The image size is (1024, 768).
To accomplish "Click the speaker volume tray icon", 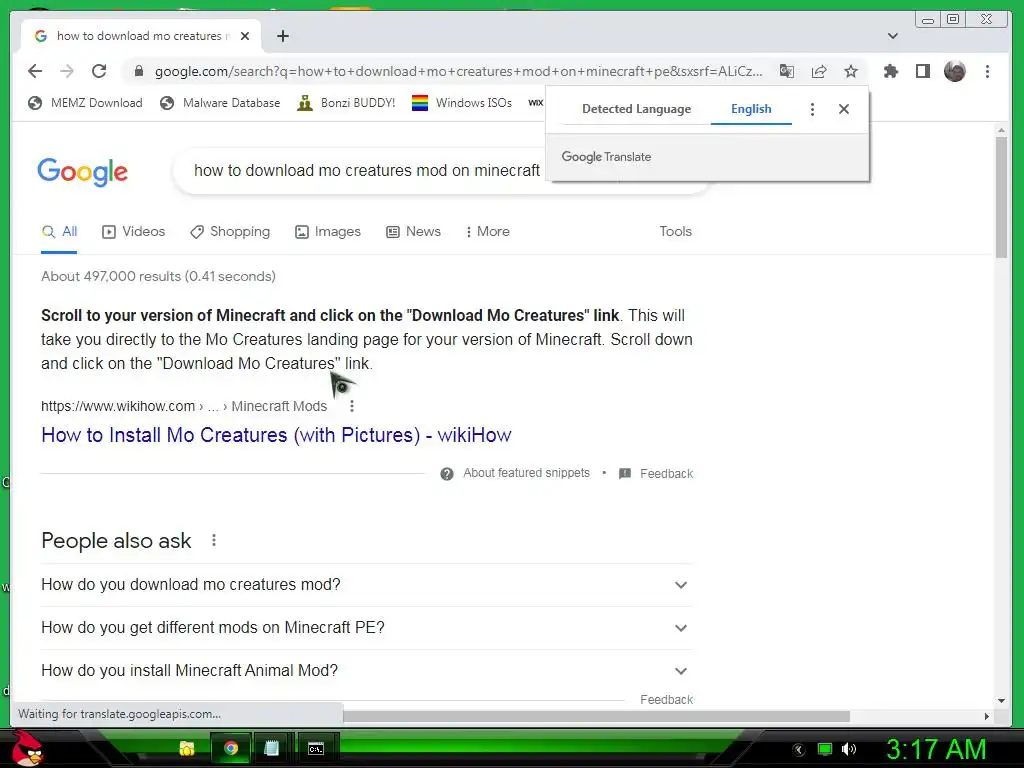I will point(849,749).
